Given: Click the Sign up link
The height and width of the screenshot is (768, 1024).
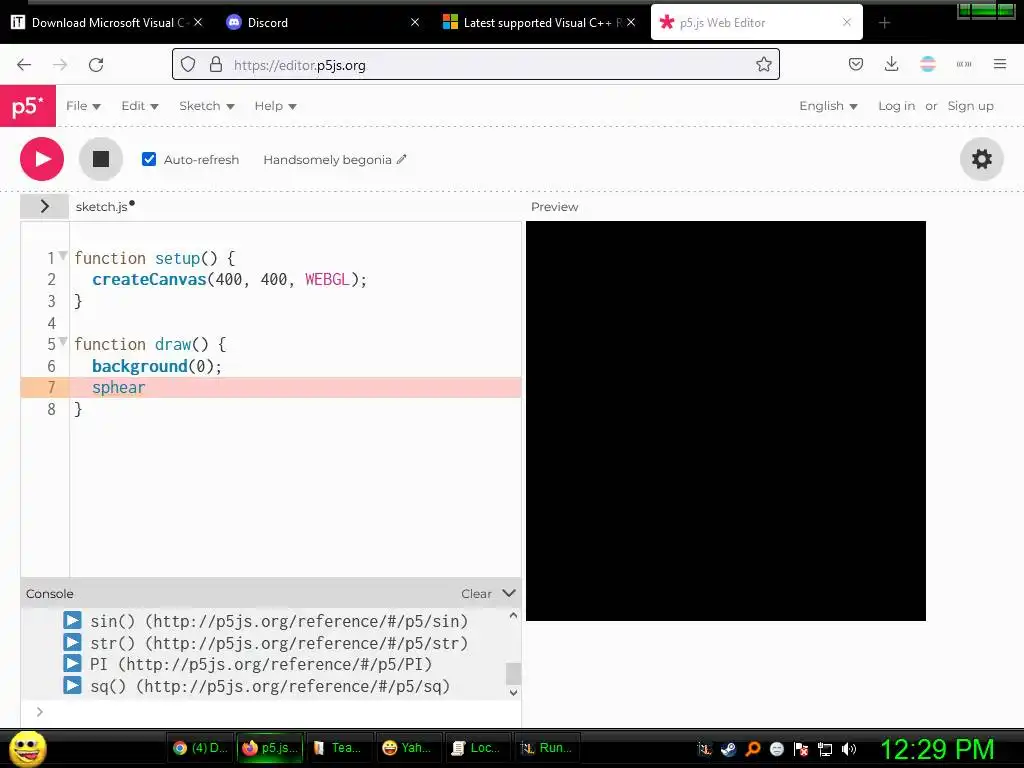Looking at the screenshot, I should (x=970, y=106).
